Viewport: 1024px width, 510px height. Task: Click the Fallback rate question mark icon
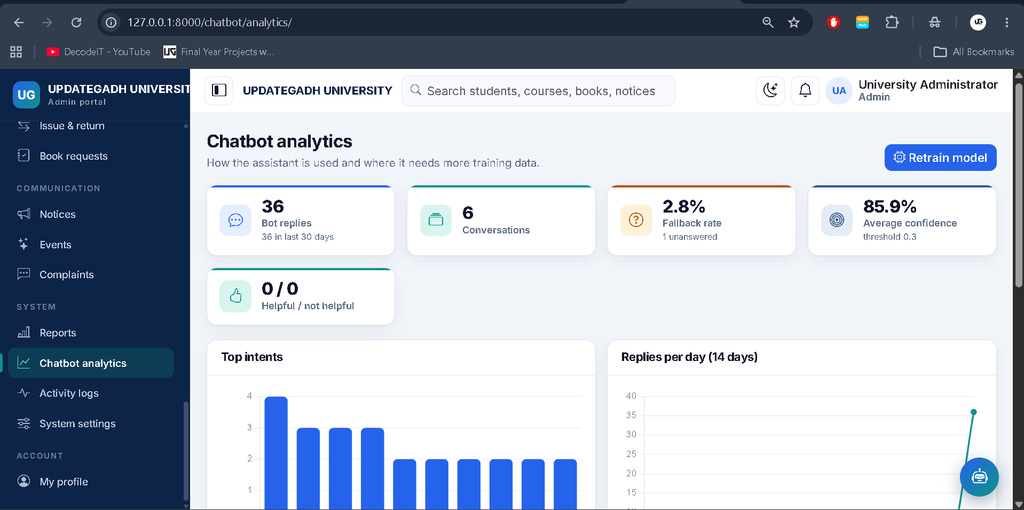pos(636,220)
